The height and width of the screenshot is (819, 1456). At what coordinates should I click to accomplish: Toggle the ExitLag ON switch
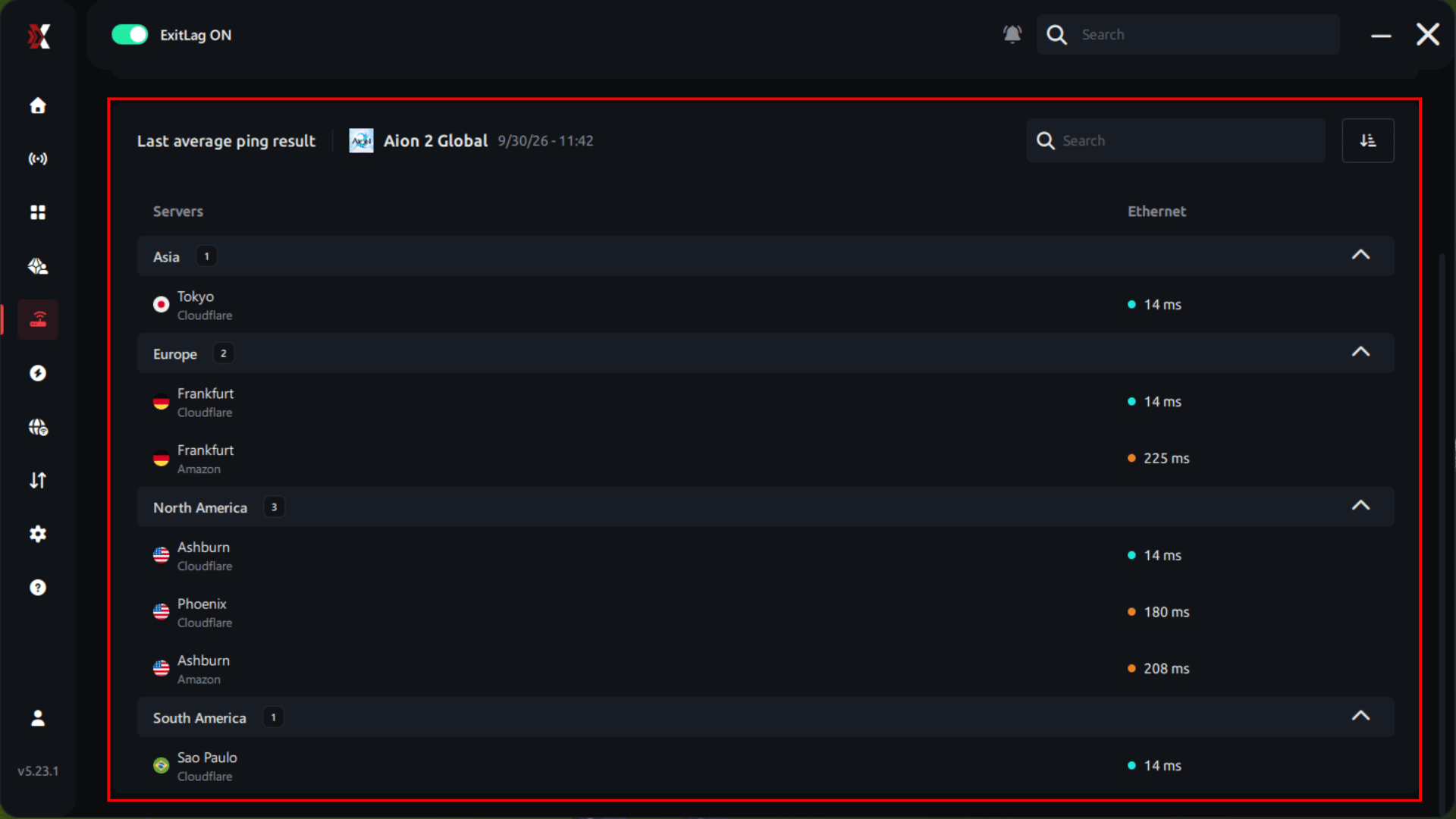click(x=130, y=35)
